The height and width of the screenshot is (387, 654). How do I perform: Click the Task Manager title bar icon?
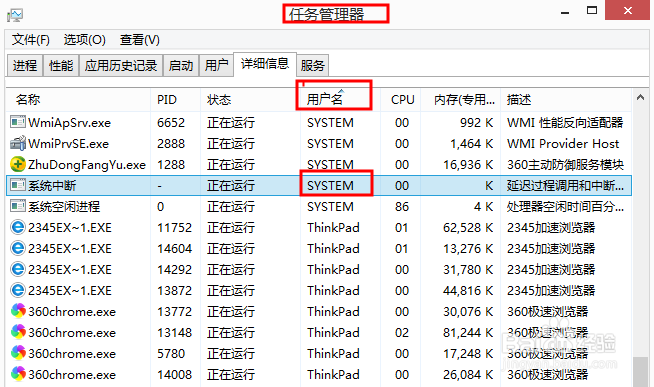pos(15,15)
